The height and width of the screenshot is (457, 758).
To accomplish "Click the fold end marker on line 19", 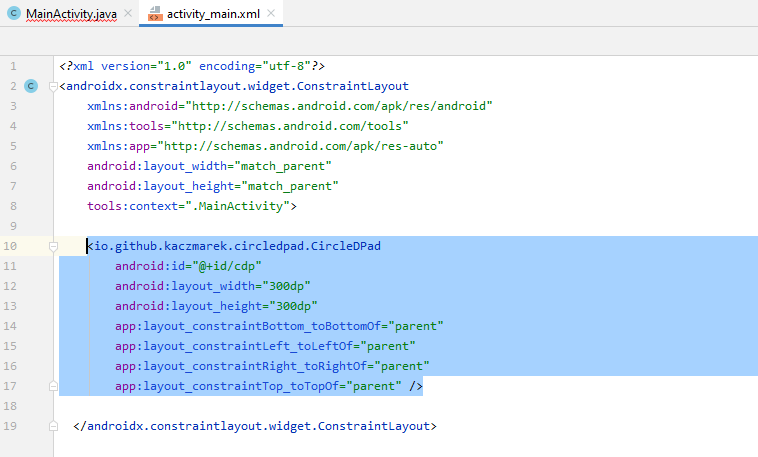I will tap(53, 426).
